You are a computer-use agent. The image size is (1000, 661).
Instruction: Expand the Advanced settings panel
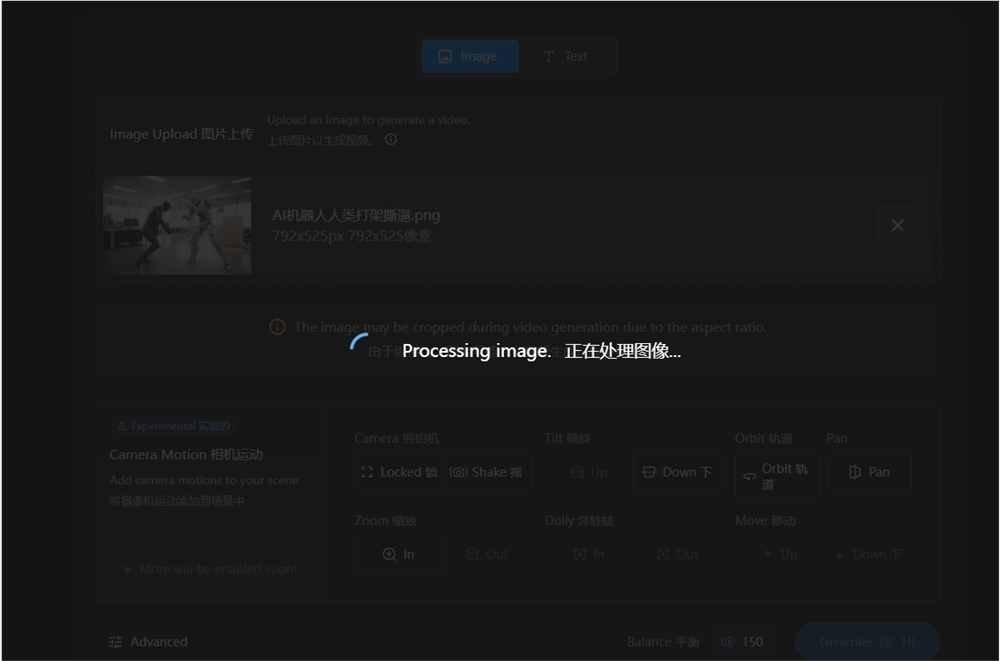click(x=147, y=641)
